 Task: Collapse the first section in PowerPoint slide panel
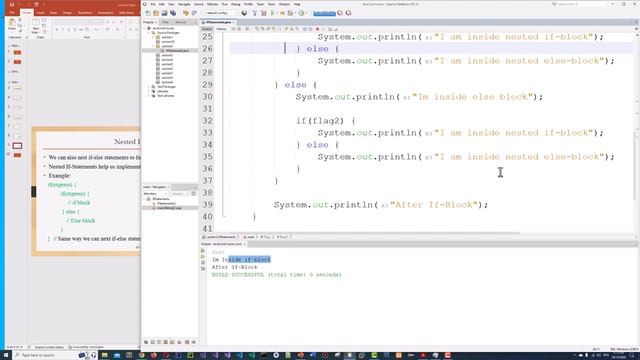[10, 46]
